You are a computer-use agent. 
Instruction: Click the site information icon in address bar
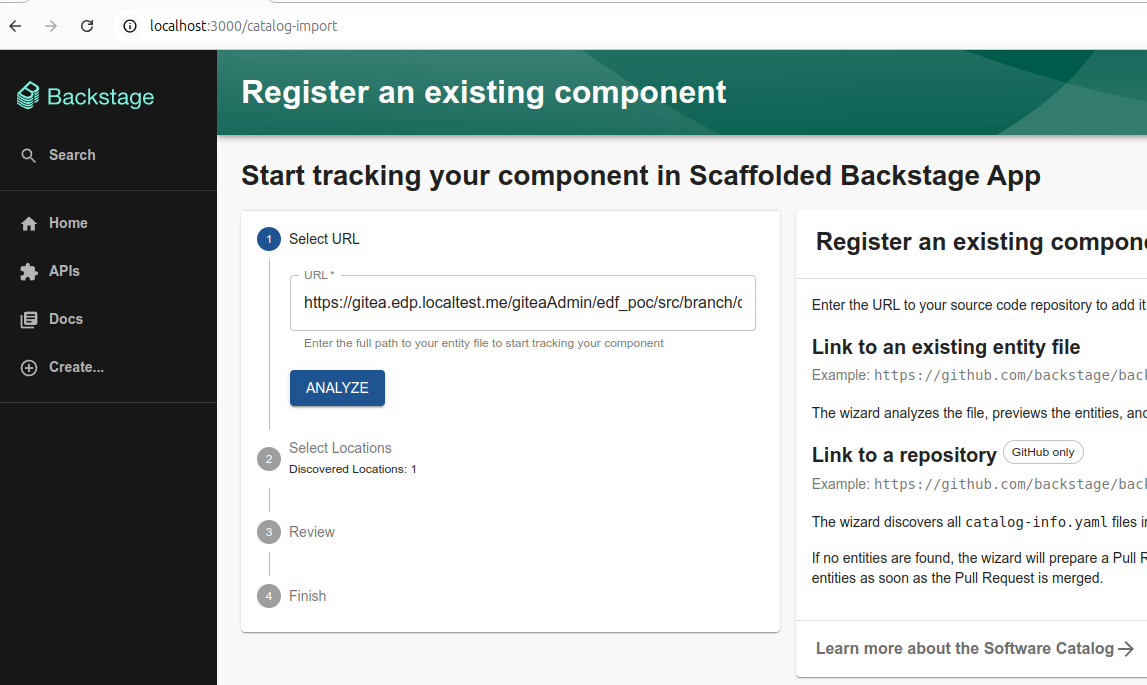pyautogui.click(x=129, y=26)
